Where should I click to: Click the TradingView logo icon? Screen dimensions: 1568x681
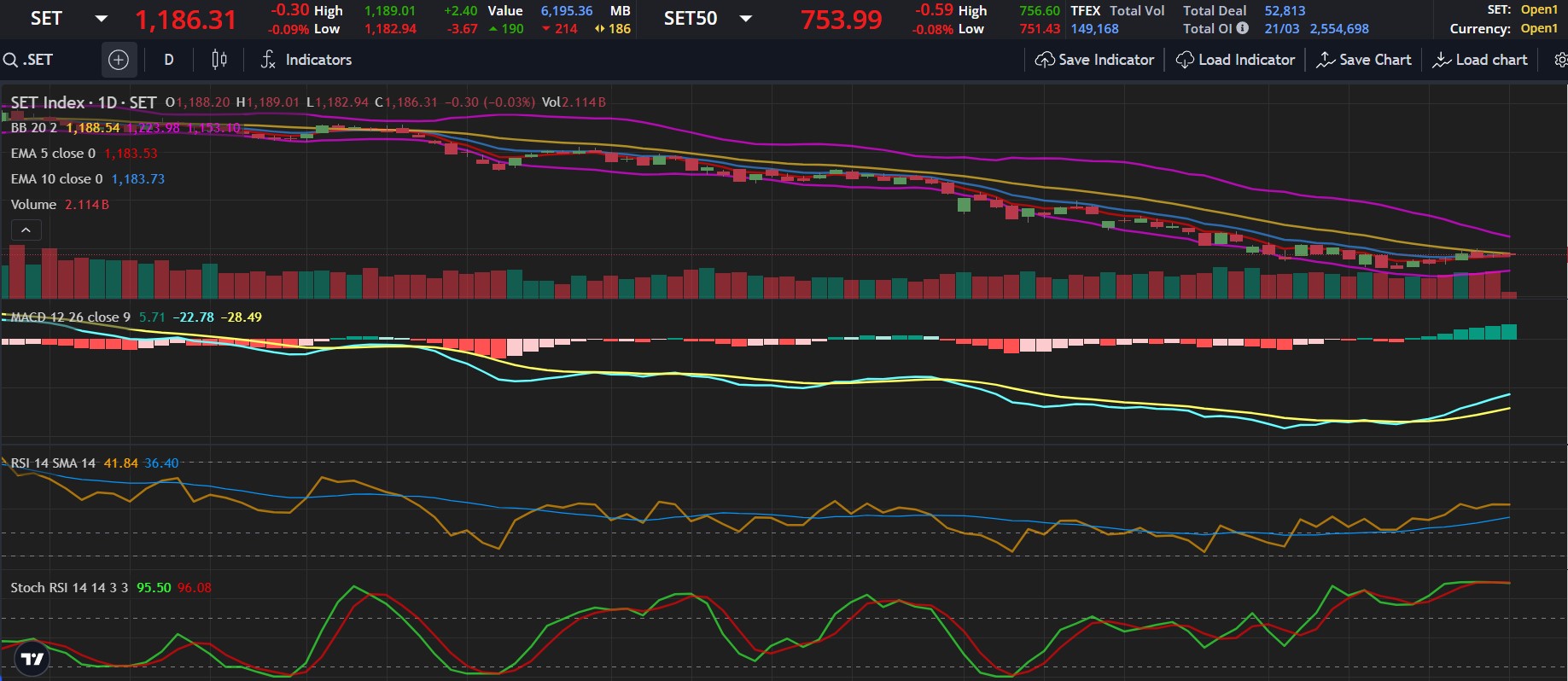pos(32,659)
